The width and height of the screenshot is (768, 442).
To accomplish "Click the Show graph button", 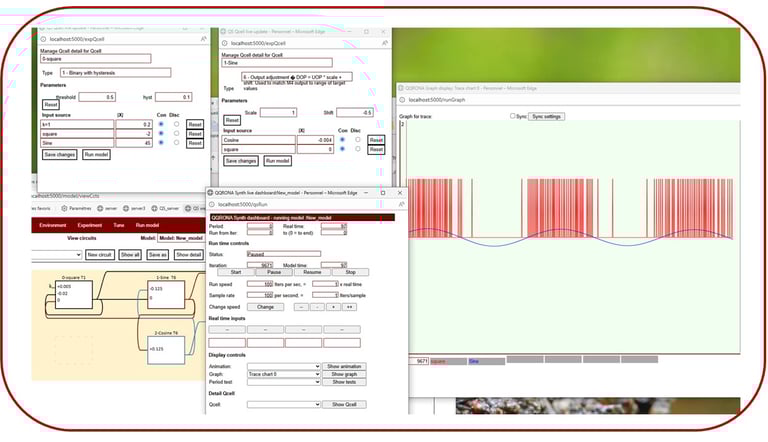I will [344, 374].
